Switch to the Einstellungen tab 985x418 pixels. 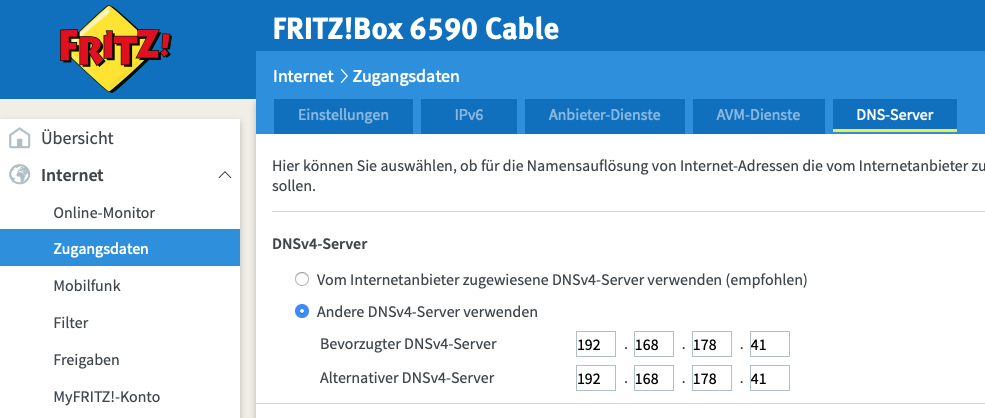pyautogui.click(x=343, y=115)
